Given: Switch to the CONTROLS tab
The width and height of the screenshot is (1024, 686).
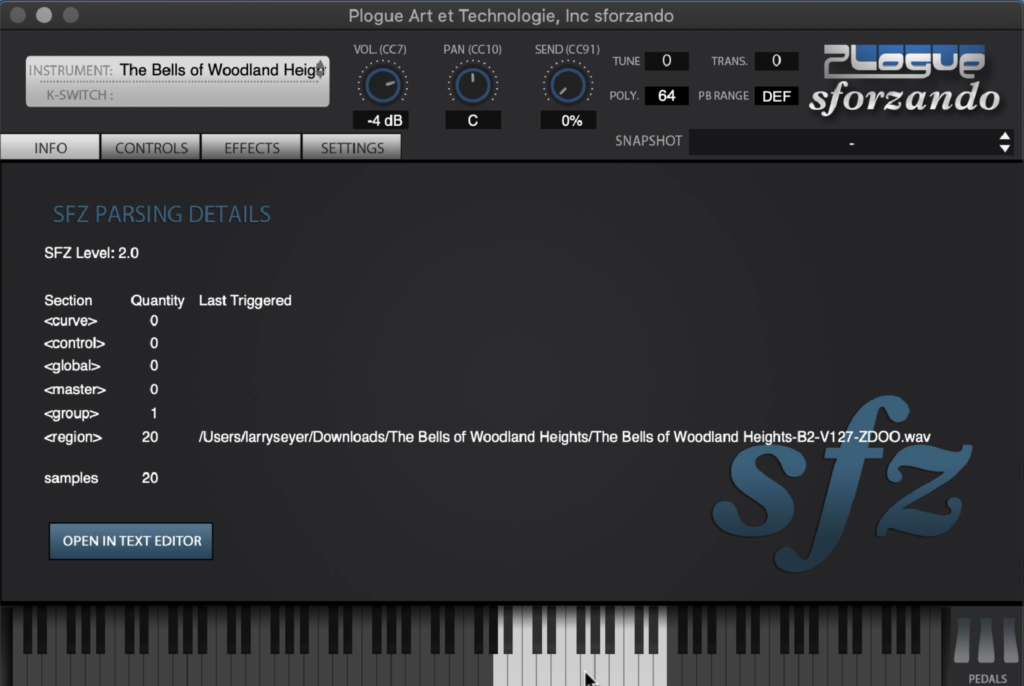Looking at the screenshot, I should click(x=152, y=148).
